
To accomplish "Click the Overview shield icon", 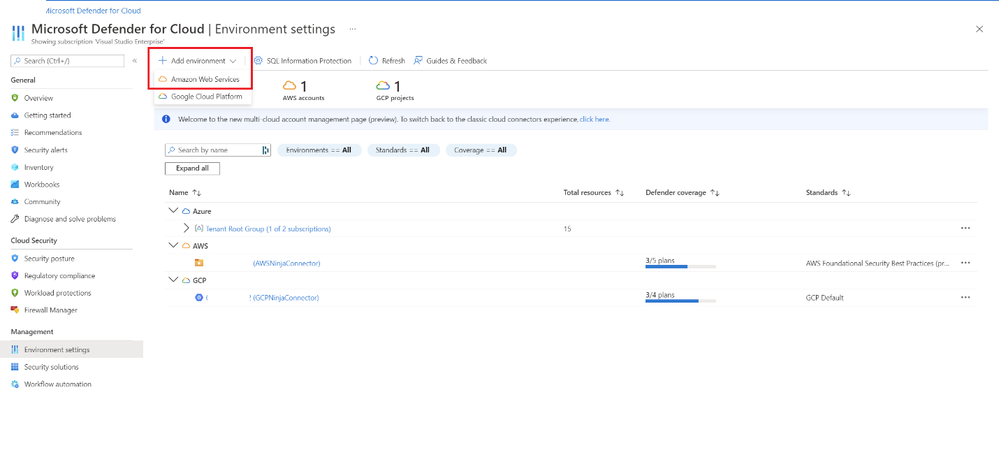I will click(x=15, y=98).
